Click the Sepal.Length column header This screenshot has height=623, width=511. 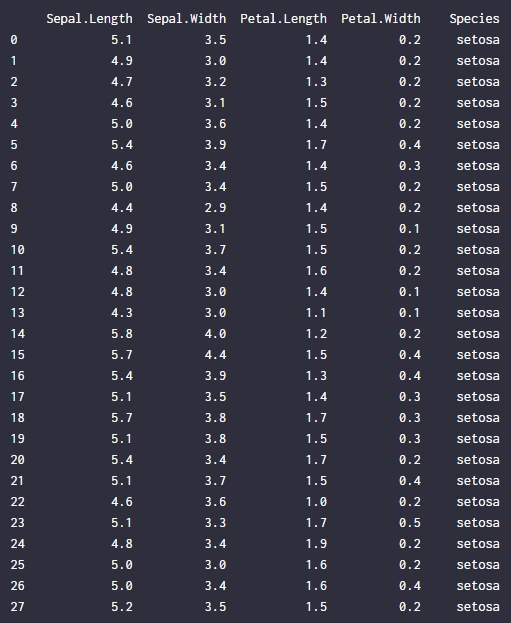(x=89, y=19)
